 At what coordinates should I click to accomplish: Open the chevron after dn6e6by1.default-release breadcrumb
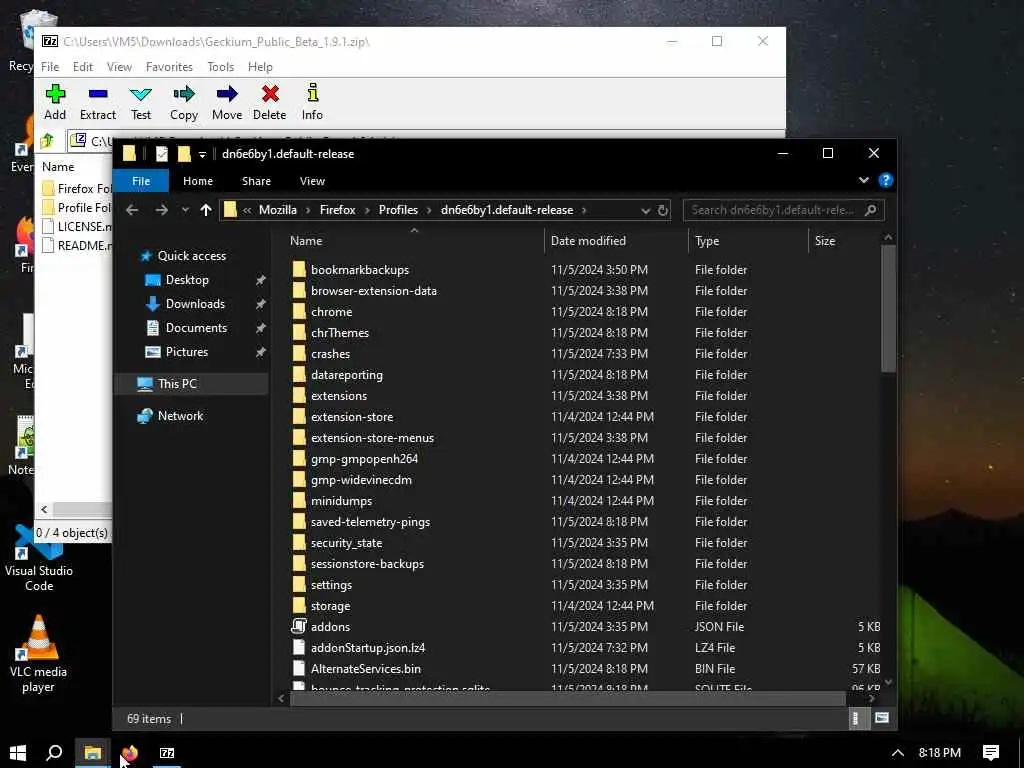pos(584,210)
